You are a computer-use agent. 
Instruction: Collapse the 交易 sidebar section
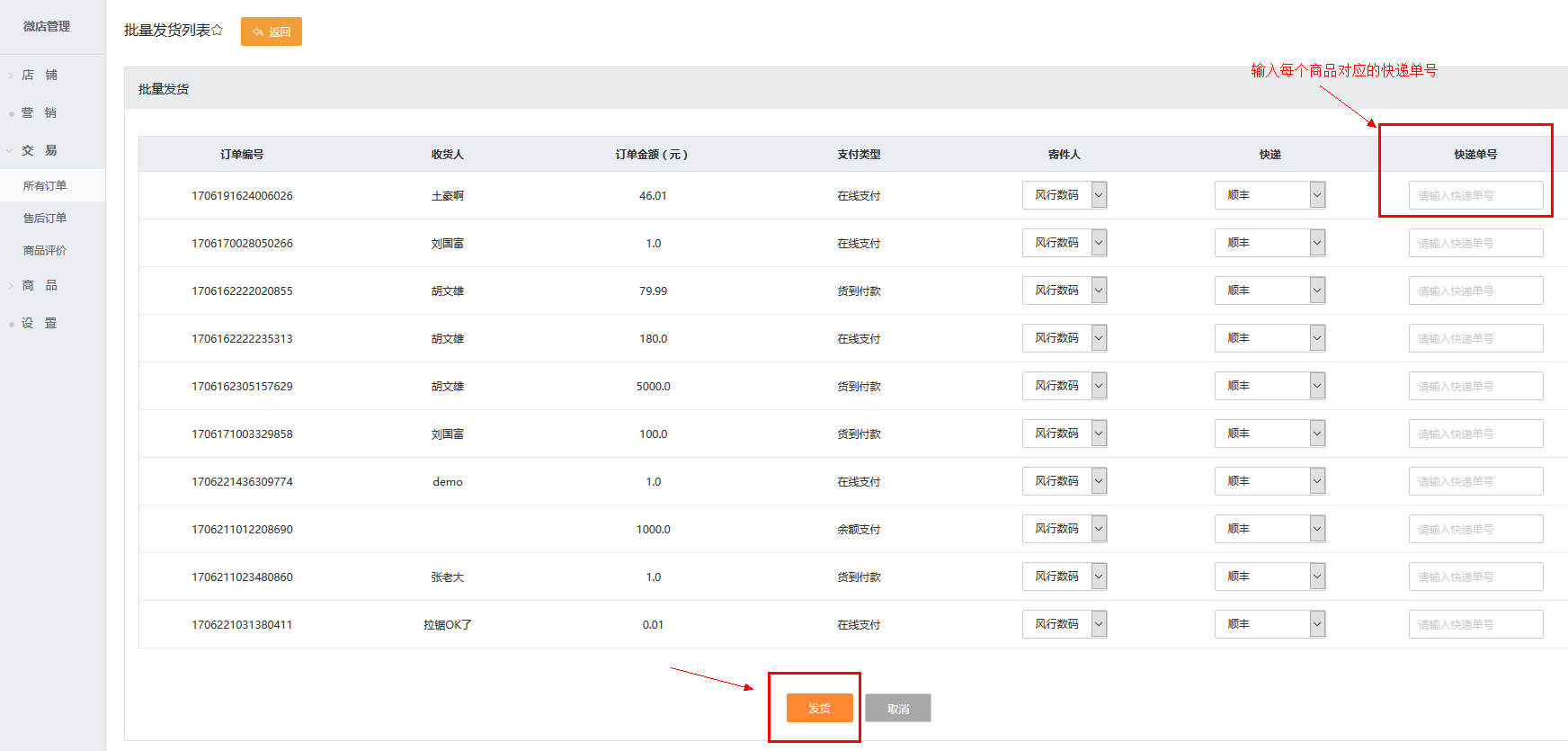click(x=40, y=150)
